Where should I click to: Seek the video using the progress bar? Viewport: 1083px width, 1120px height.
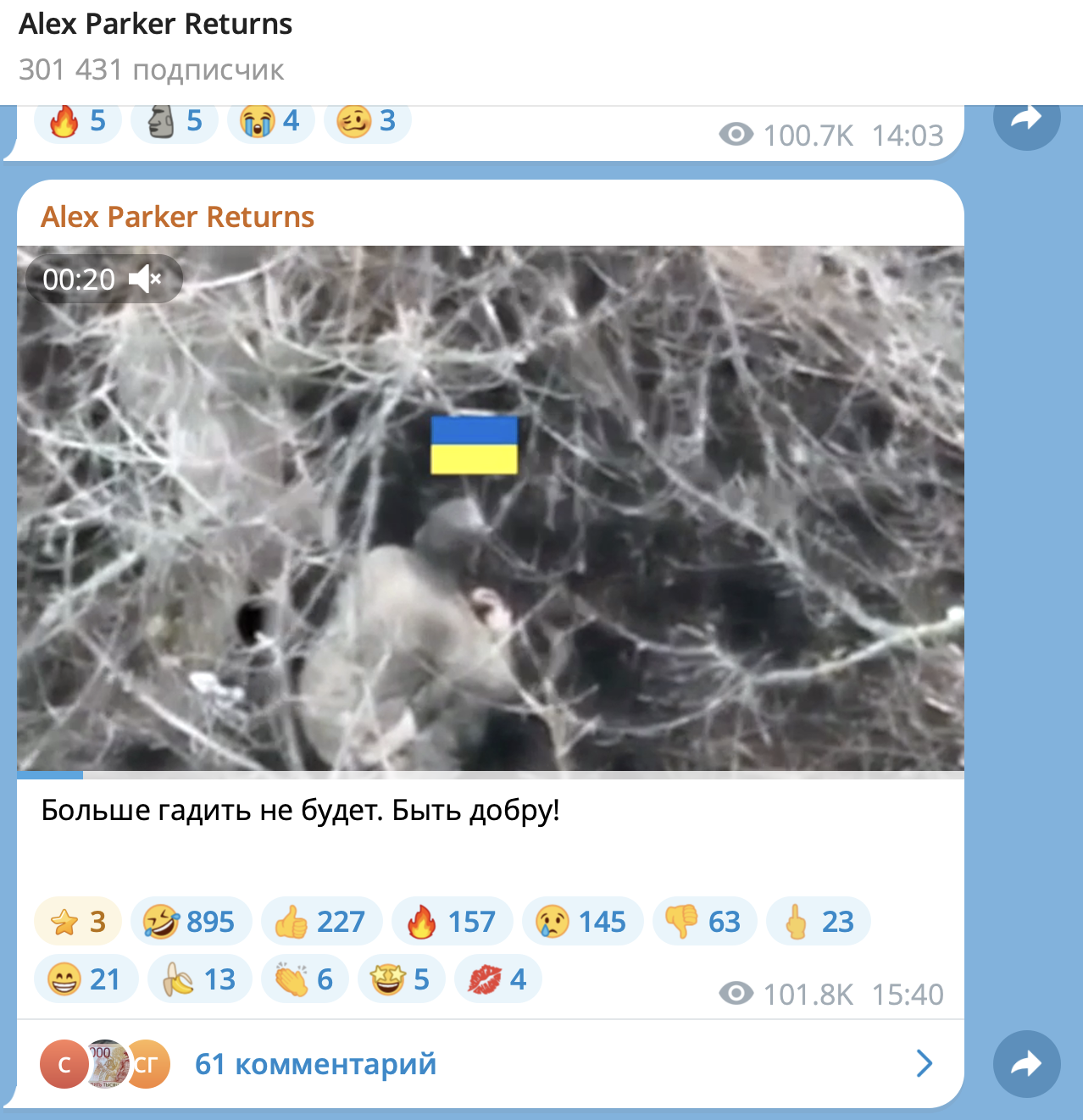[491, 774]
